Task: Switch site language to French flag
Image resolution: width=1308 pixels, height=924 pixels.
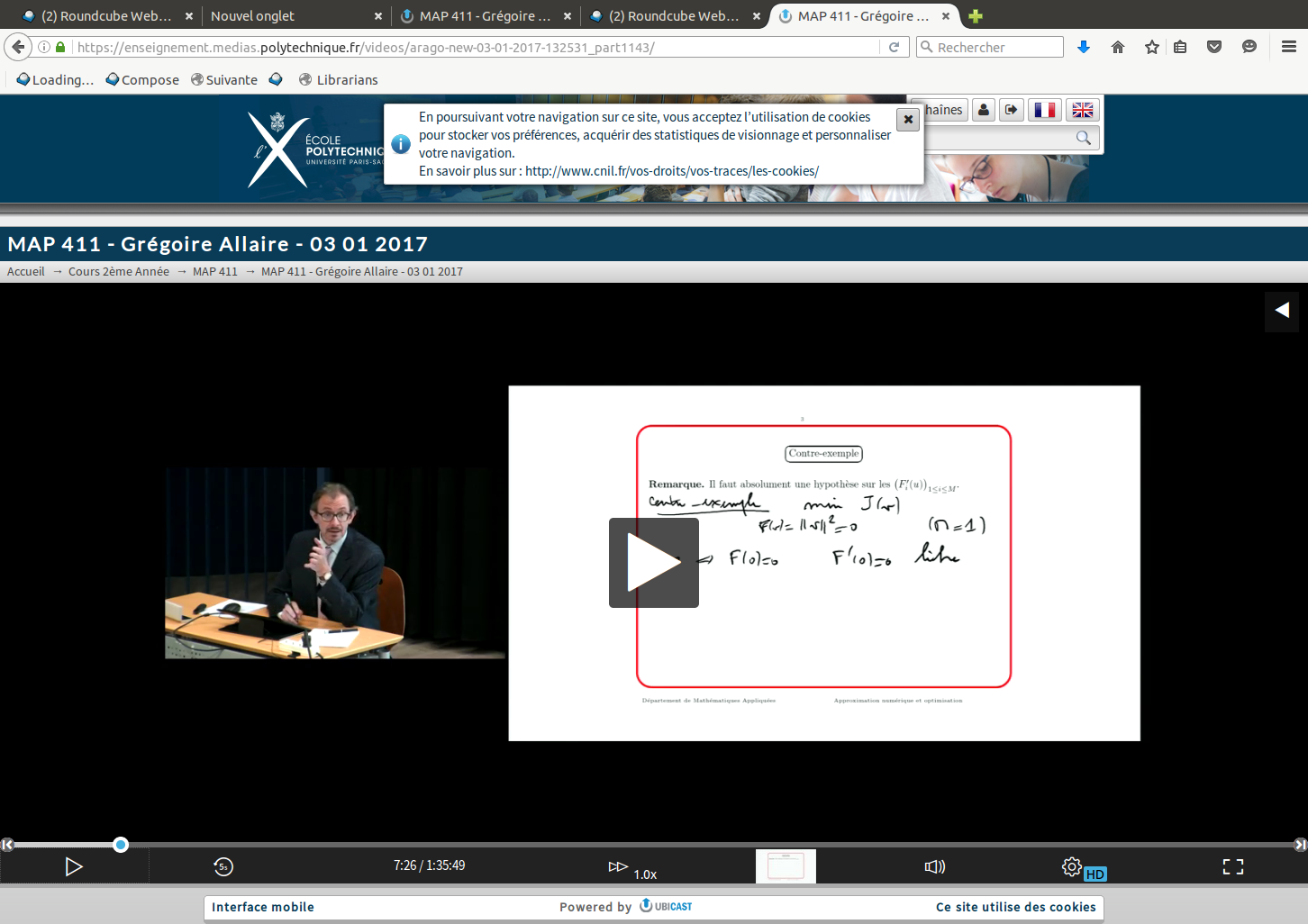Action: [1044, 110]
